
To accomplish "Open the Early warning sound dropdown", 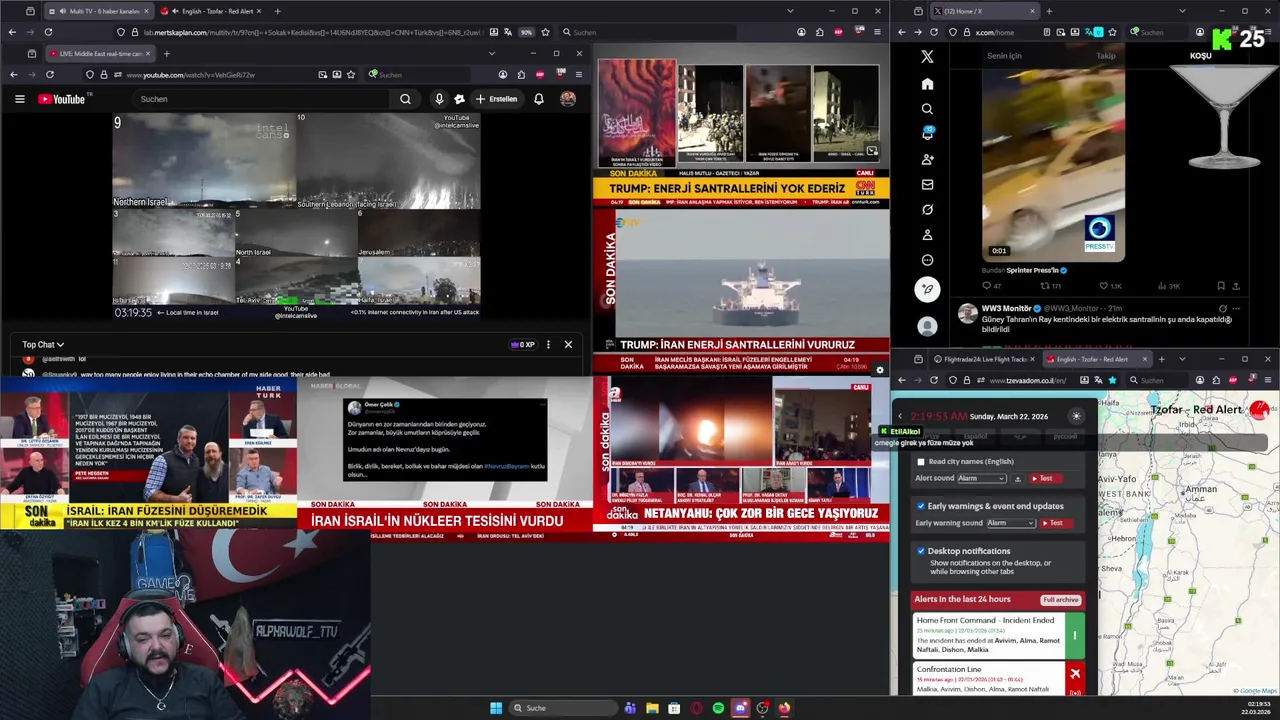I will [x=1011, y=523].
